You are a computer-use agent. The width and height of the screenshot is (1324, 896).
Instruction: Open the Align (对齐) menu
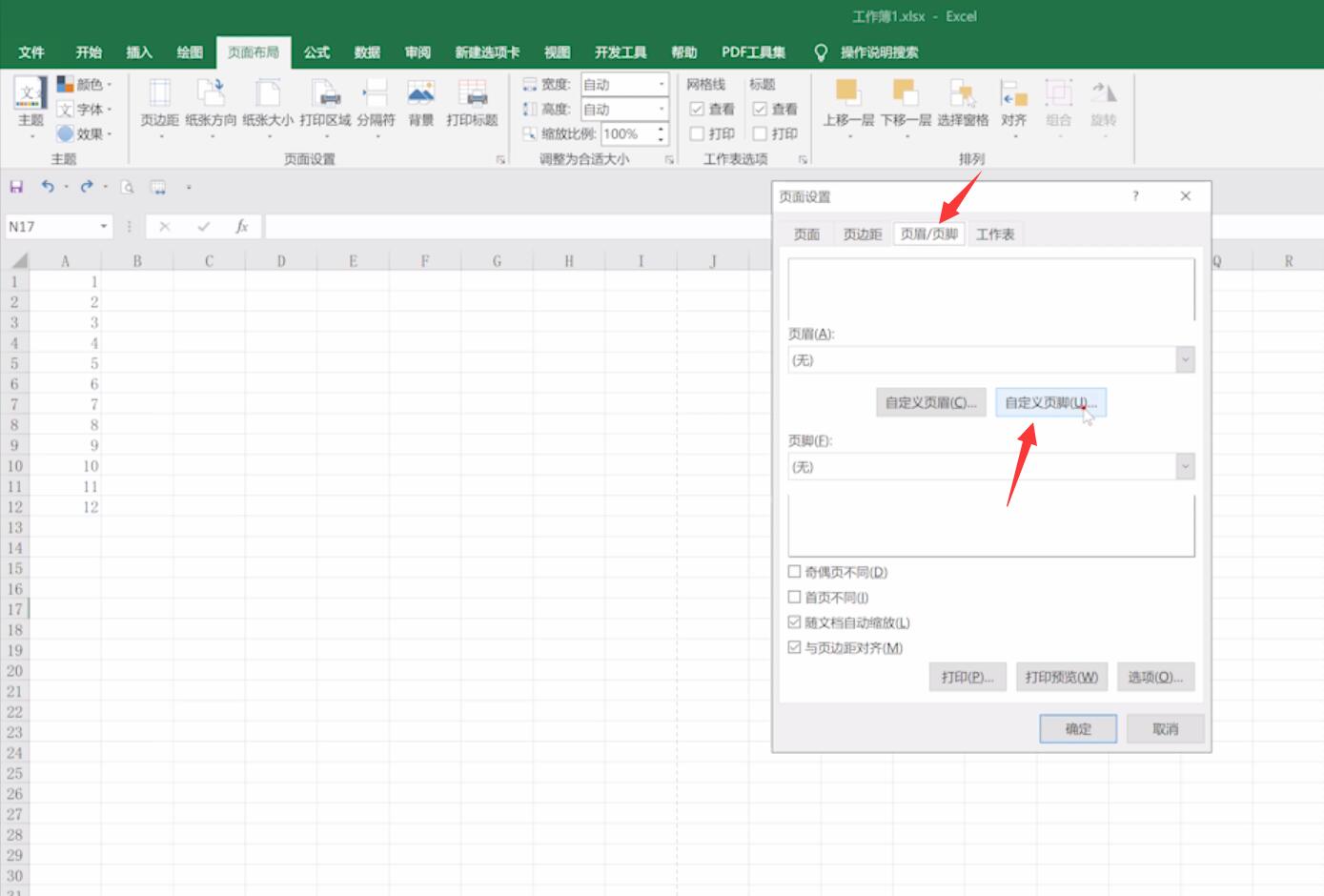(1013, 107)
